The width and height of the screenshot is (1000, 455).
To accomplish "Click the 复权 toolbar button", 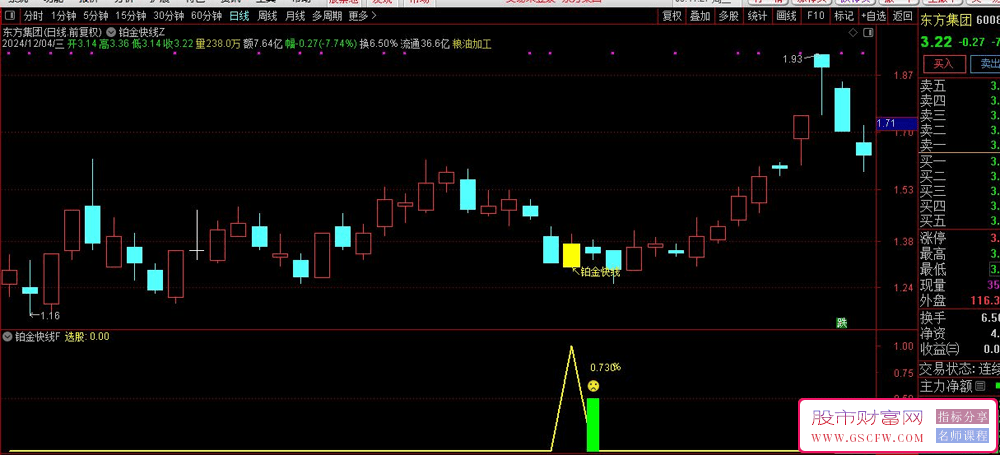I will pos(672,16).
